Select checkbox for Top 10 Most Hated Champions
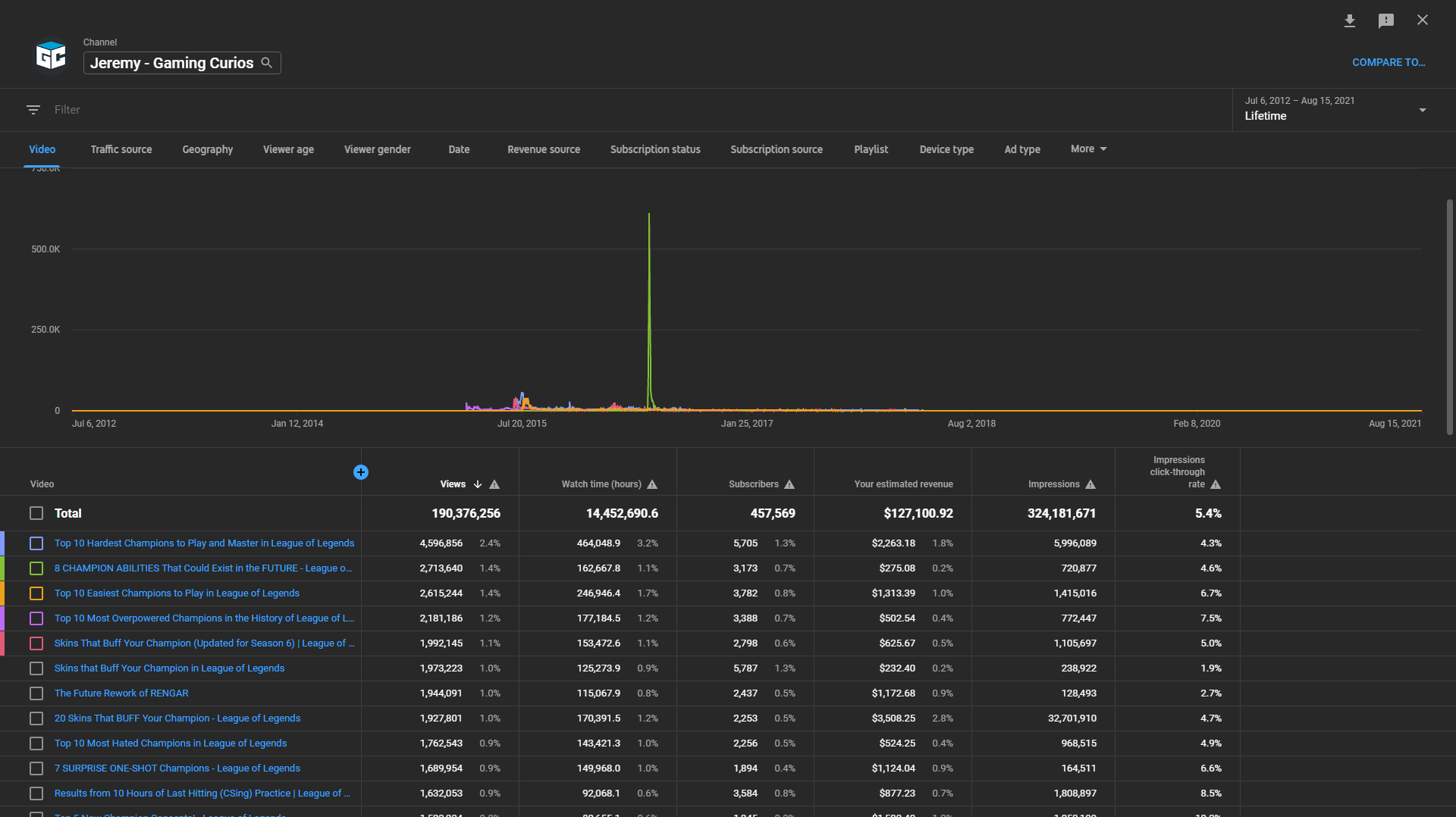This screenshot has width=1456, height=817. click(36, 743)
